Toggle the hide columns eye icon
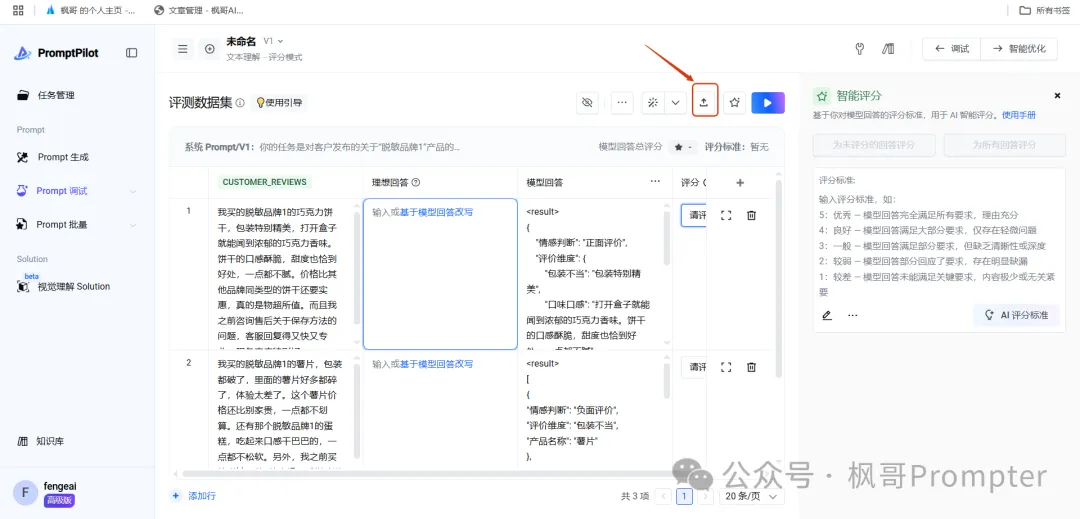 pyautogui.click(x=588, y=103)
